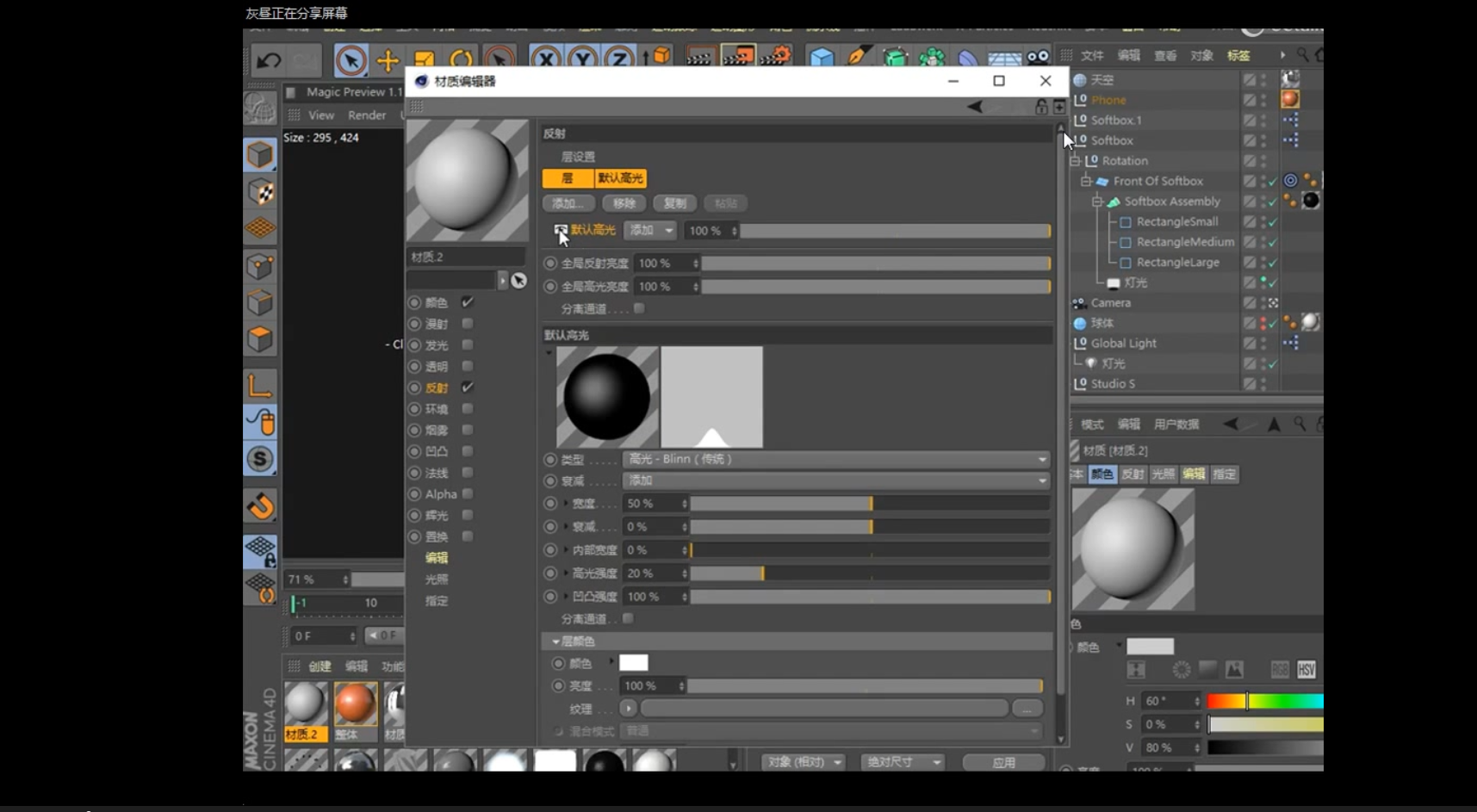This screenshot has height=812, width=1477.
Task: Open the 标签 menu in object manager
Action: point(1238,55)
